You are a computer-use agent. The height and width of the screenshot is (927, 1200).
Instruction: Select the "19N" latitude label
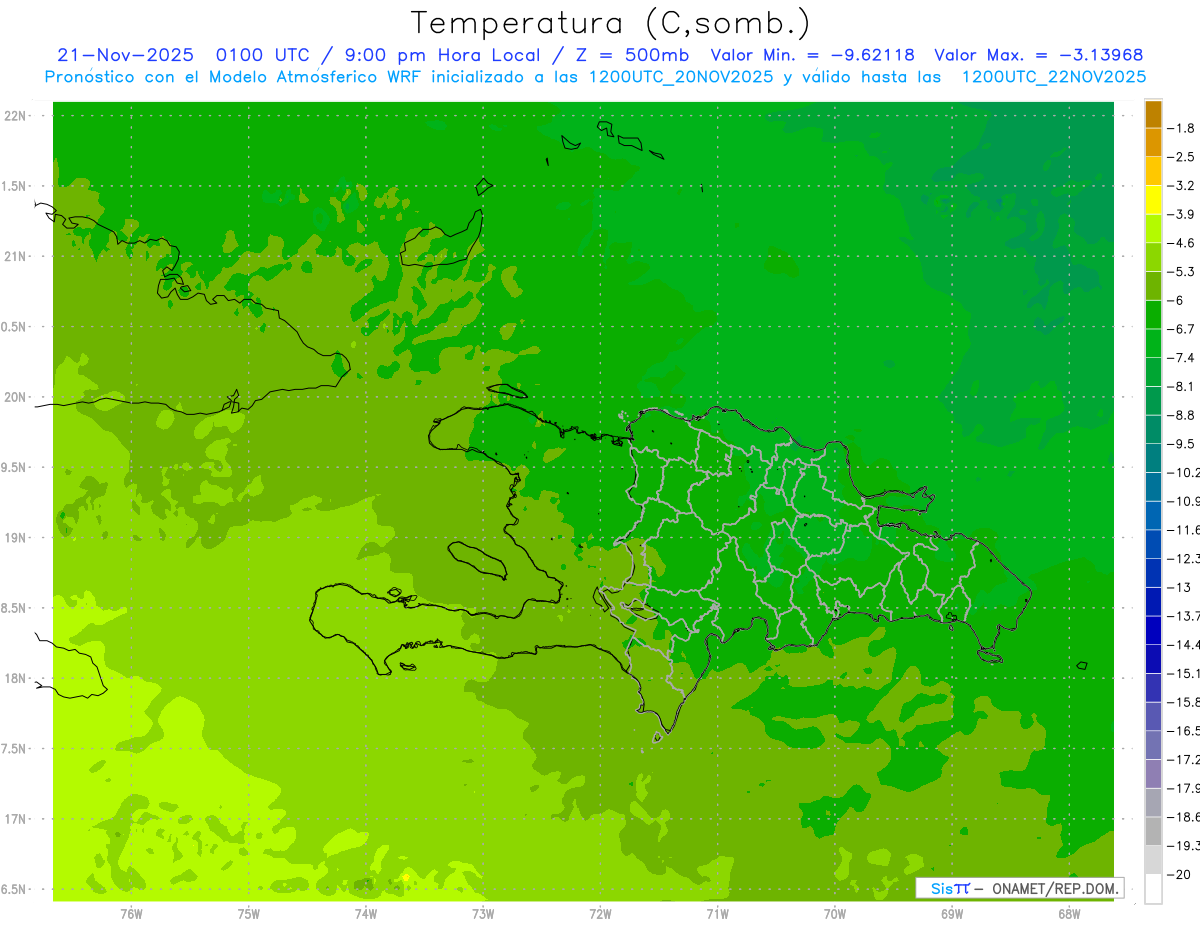coord(15,538)
